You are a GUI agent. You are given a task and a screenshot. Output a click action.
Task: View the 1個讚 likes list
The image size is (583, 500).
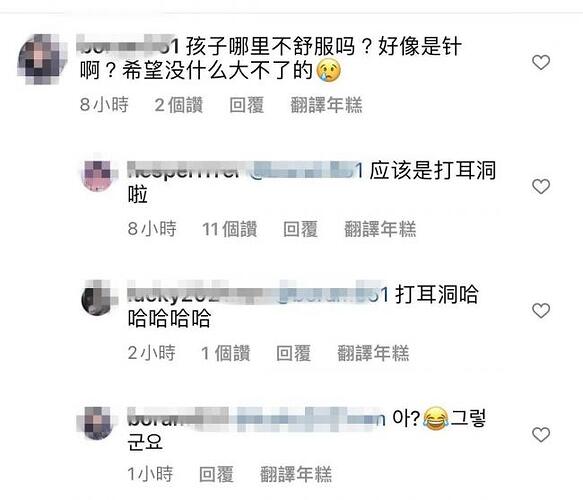pyautogui.click(x=225, y=353)
